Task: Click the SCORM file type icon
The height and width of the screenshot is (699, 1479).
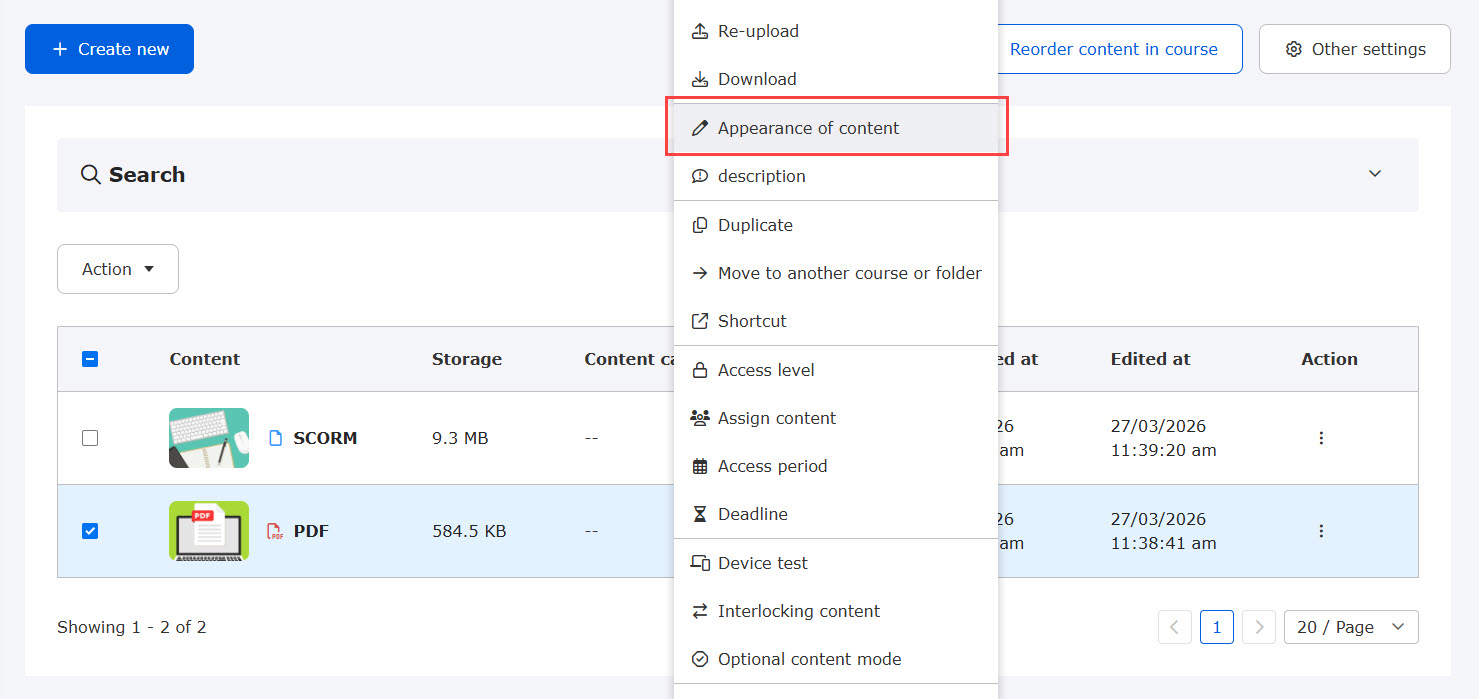Action: click(276, 438)
